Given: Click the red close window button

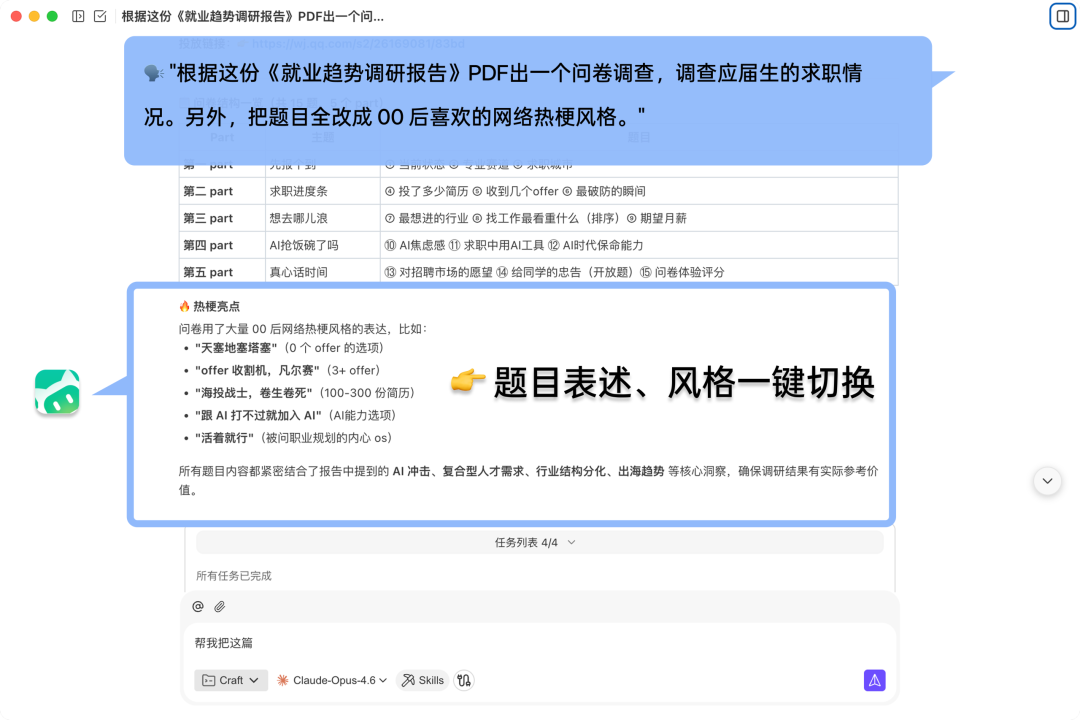Looking at the screenshot, I should 17,16.
